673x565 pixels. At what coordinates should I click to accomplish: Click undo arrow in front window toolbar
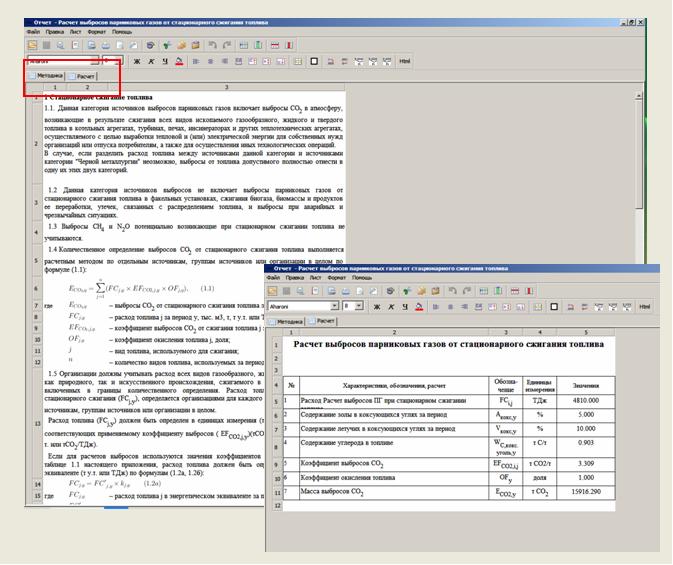click(452, 291)
